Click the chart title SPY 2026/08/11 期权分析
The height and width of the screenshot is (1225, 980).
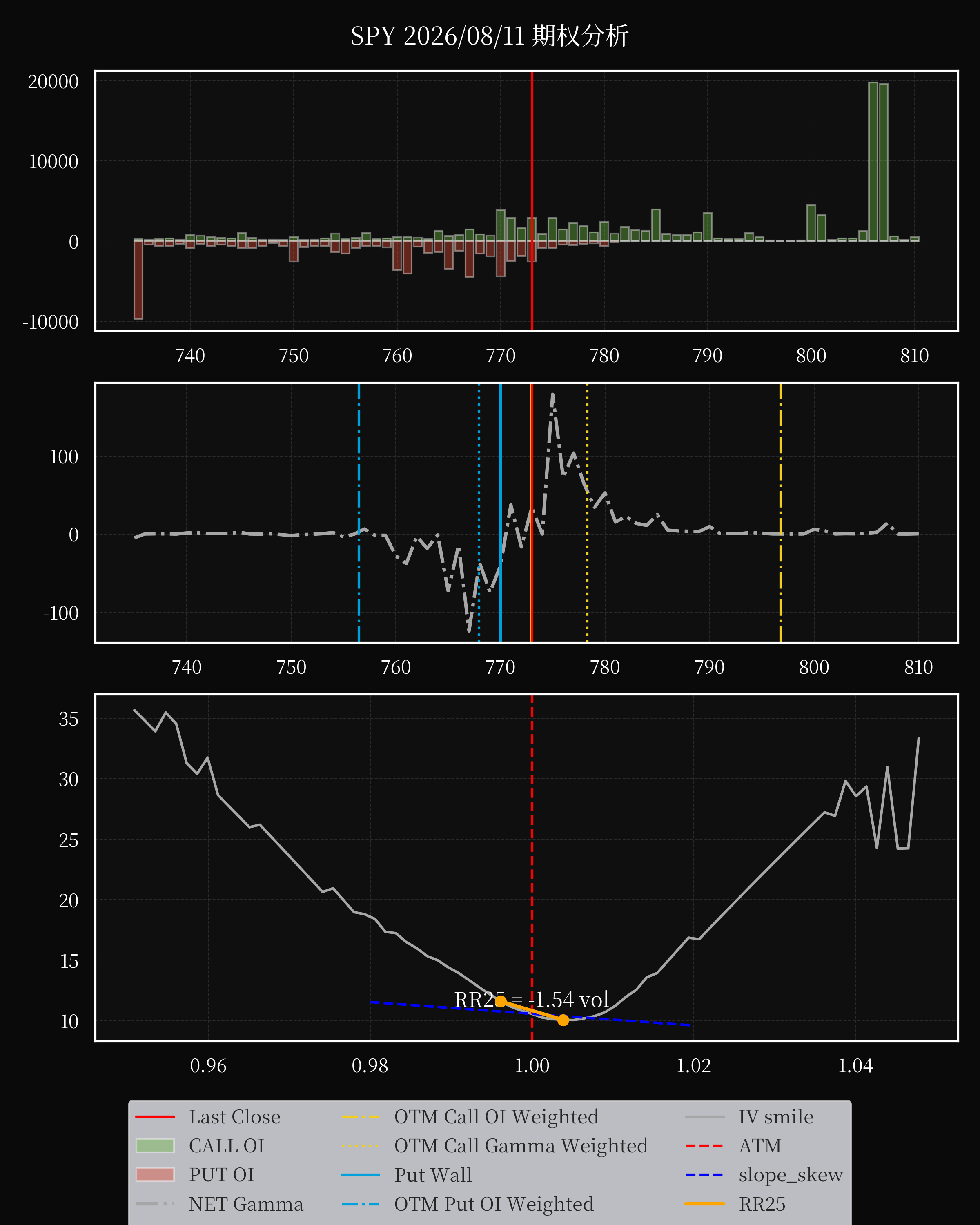coord(489,36)
